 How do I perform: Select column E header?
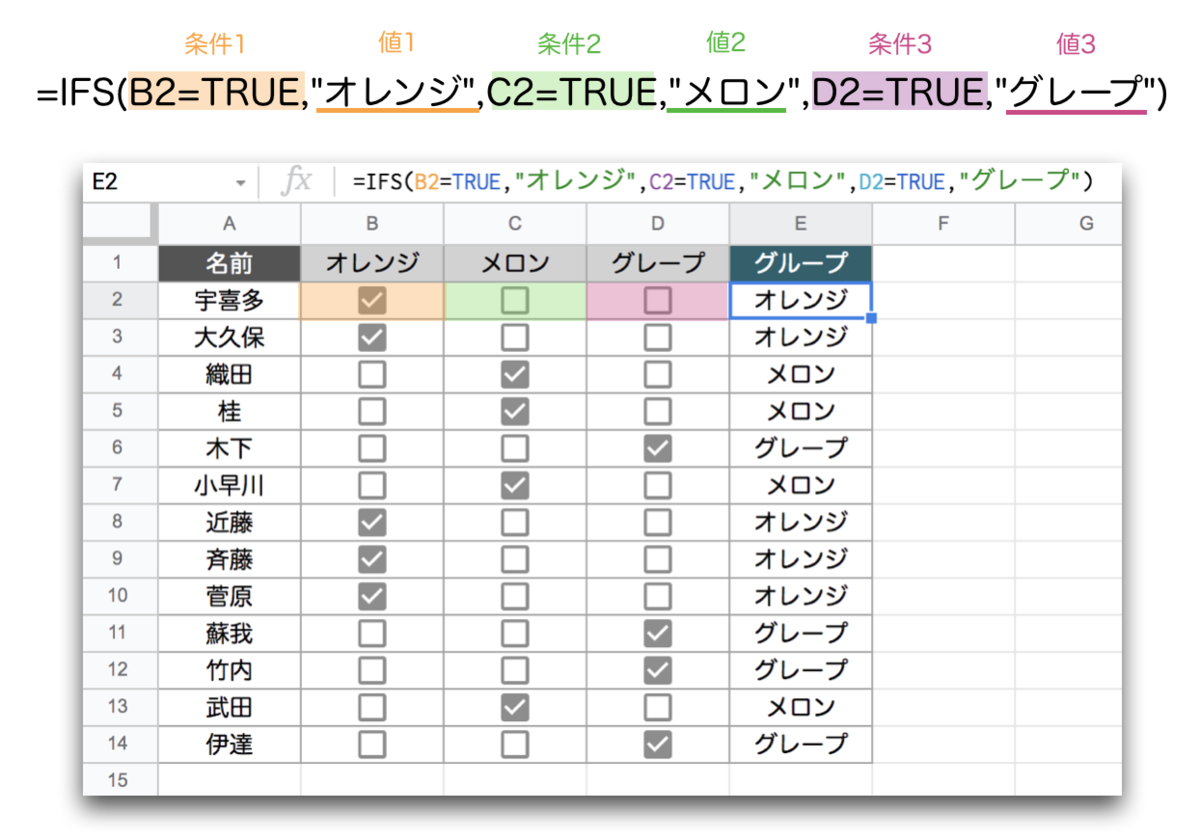[801, 223]
